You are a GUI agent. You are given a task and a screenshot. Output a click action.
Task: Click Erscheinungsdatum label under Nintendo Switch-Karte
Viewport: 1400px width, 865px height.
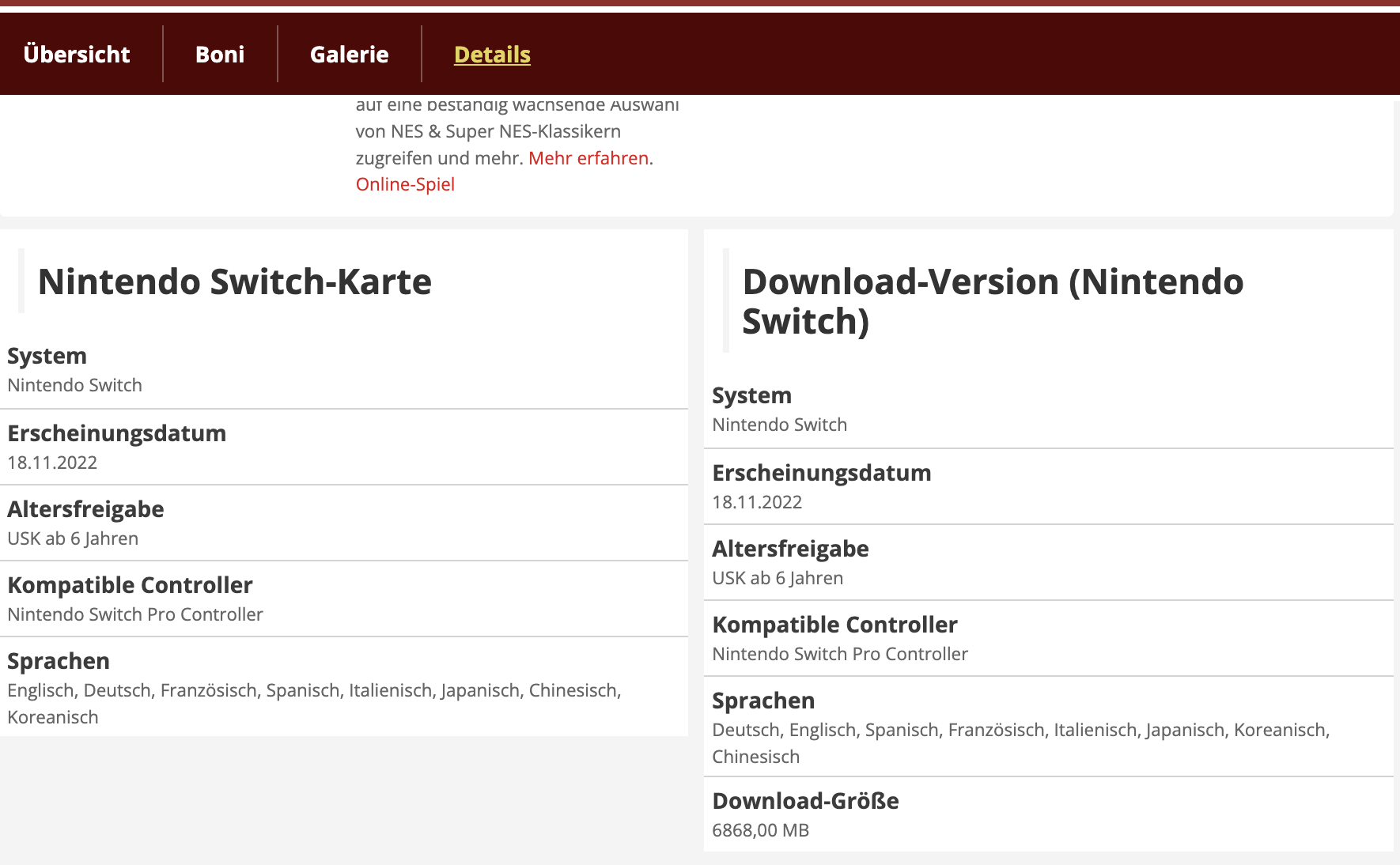117,433
